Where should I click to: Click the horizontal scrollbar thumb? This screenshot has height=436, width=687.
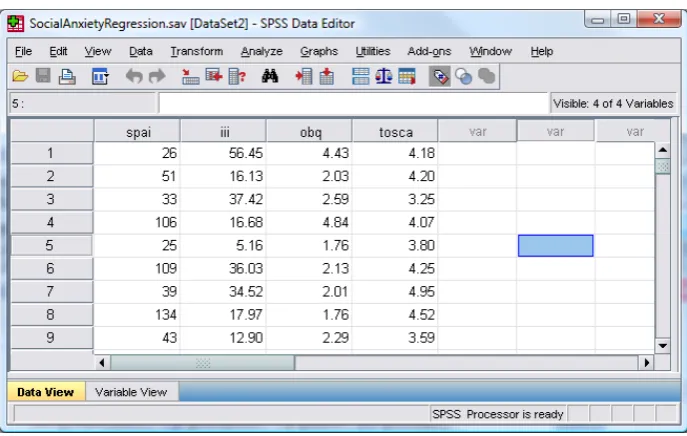point(202,362)
